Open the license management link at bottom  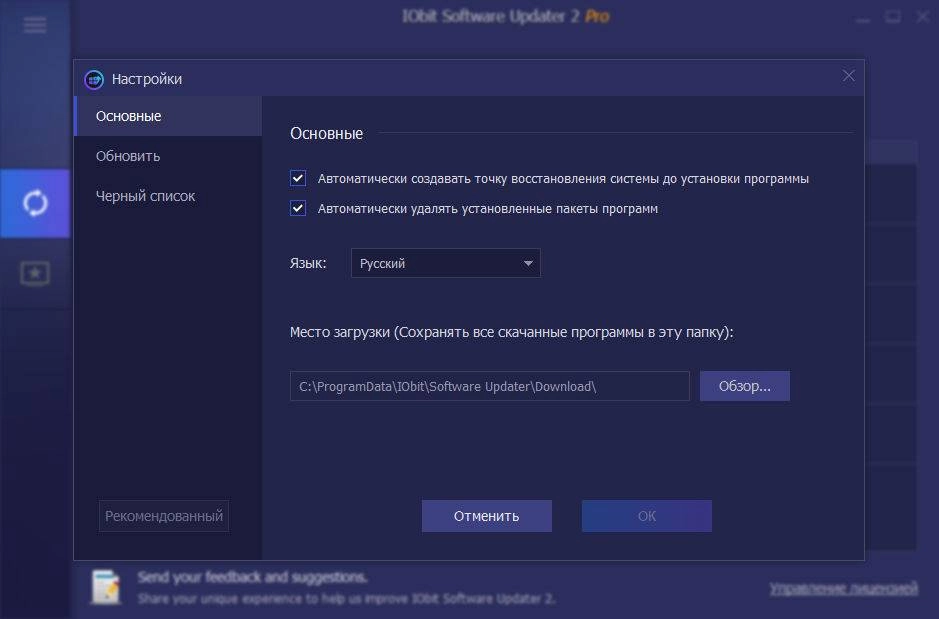[x=843, y=588]
